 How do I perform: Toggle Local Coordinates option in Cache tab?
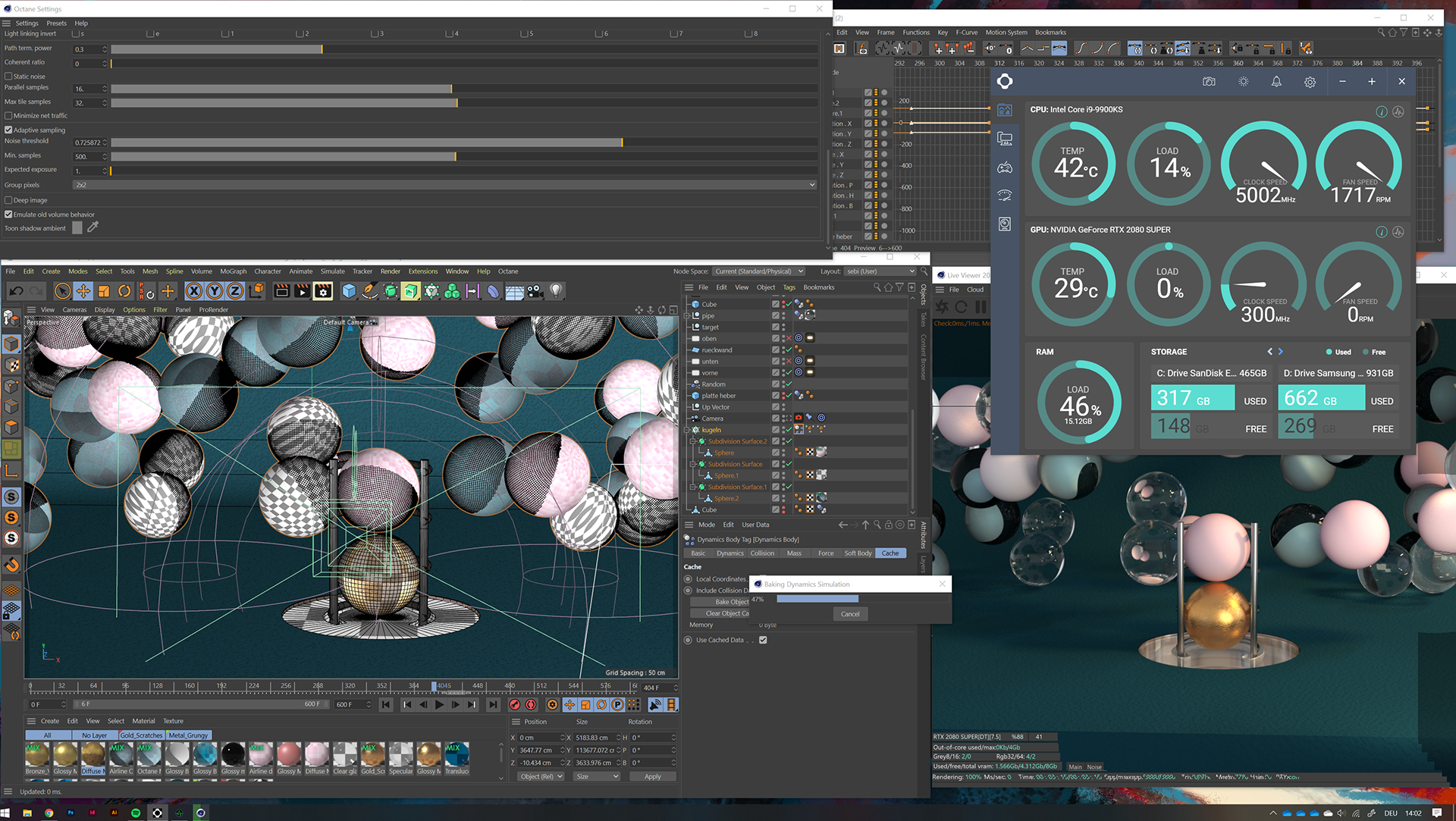[x=689, y=579]
